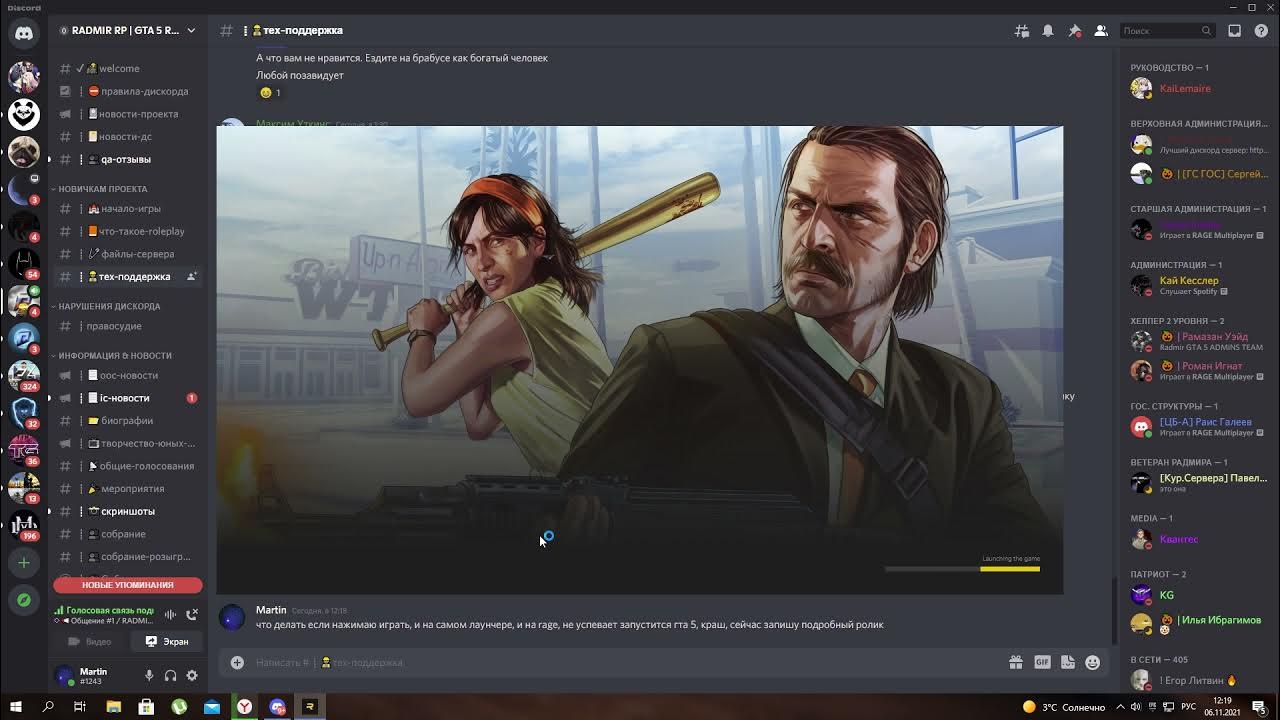Open Yandex Browser from the taskbar
This screenshot has width=1280, height=720.
tap(244, 707)
